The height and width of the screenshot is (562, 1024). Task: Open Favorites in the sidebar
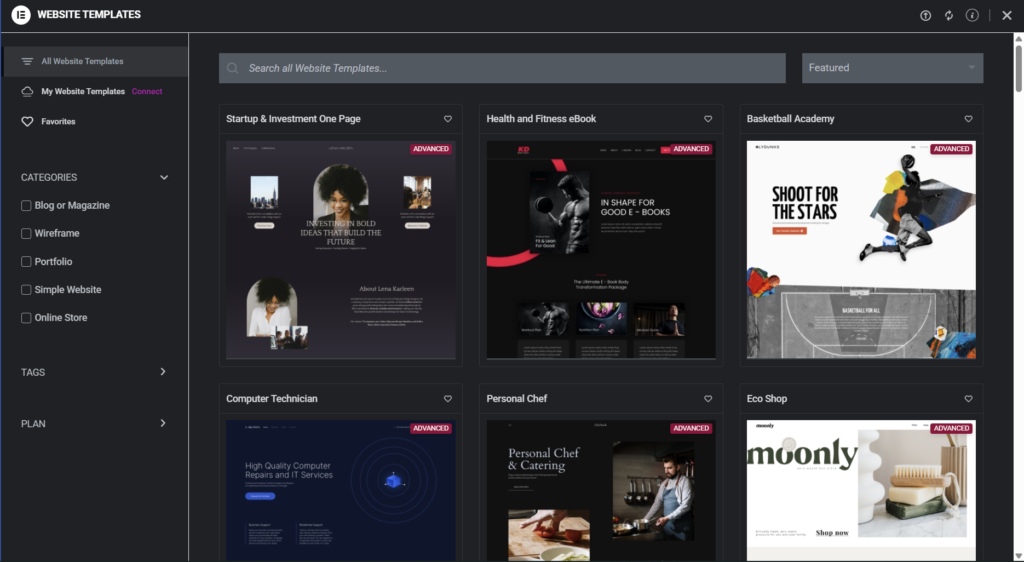pyautogui.click(x=58, y=122)
